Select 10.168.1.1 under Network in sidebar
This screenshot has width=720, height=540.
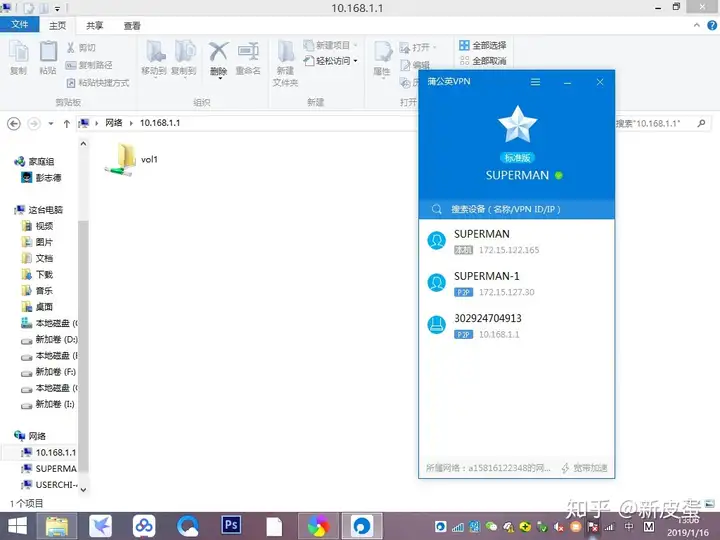pos(49,452)
